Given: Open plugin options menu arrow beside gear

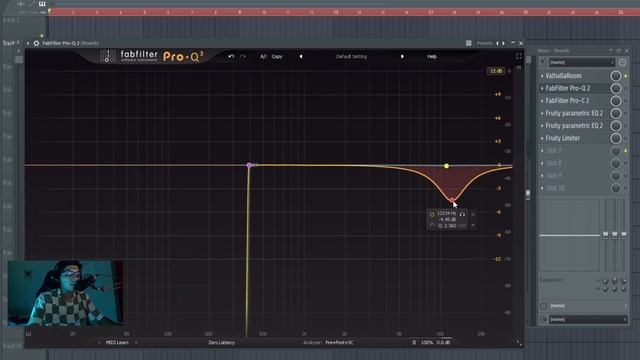Looking at the screenshot, I should tap(28, 43).
